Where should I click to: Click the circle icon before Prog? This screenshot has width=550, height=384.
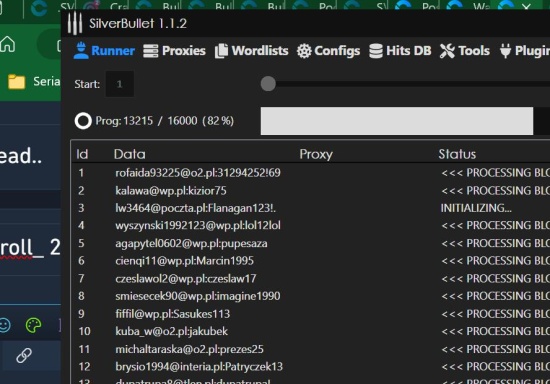tap(83, 121)
